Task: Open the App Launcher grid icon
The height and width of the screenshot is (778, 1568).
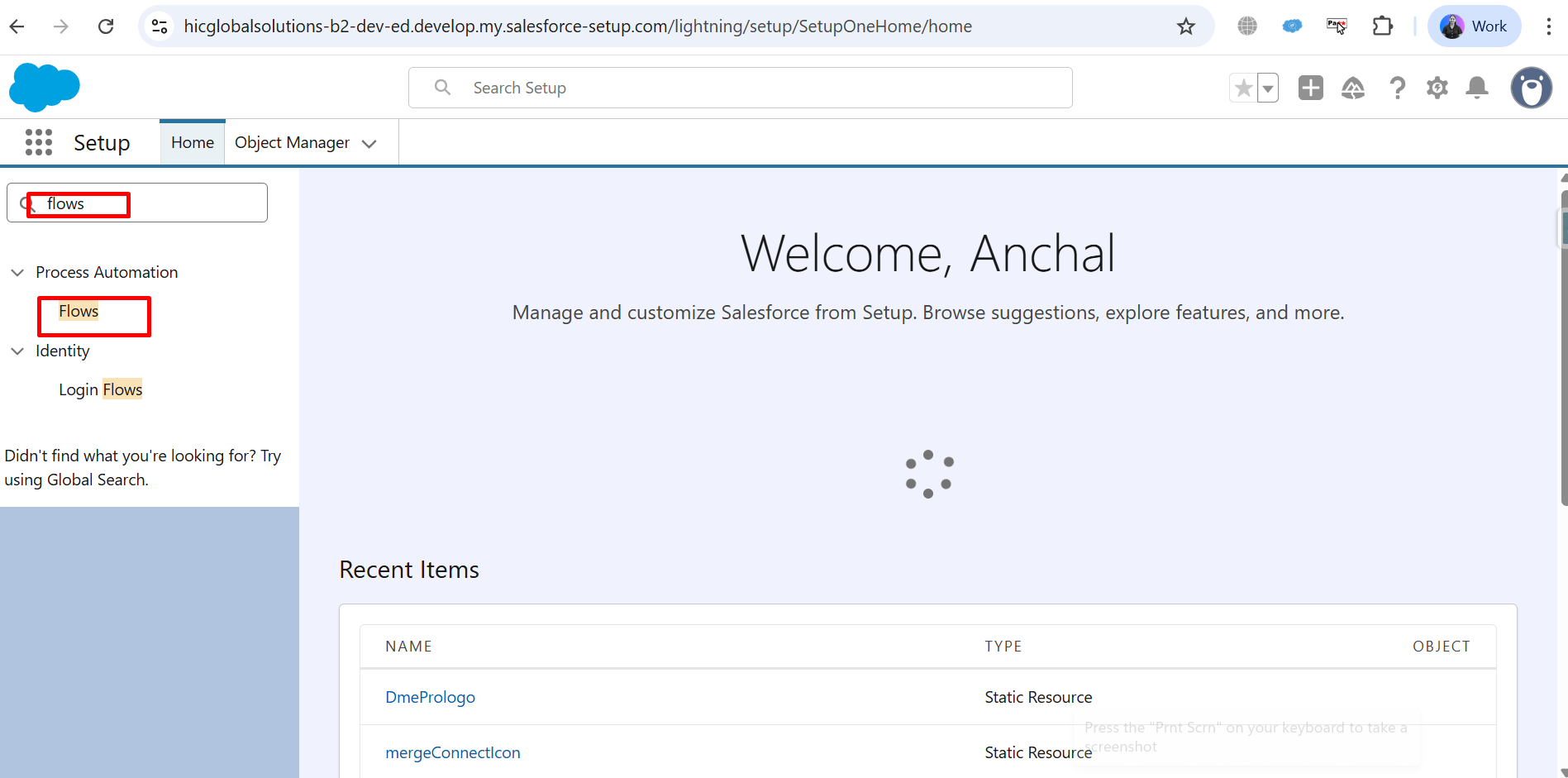Action: (x=39, y=142)
